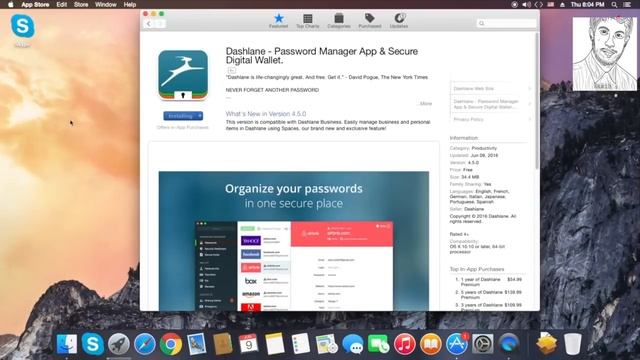Screen dimensions: 640x360
Task: Open the Updates toolbar icon
Action: (399, 18)
